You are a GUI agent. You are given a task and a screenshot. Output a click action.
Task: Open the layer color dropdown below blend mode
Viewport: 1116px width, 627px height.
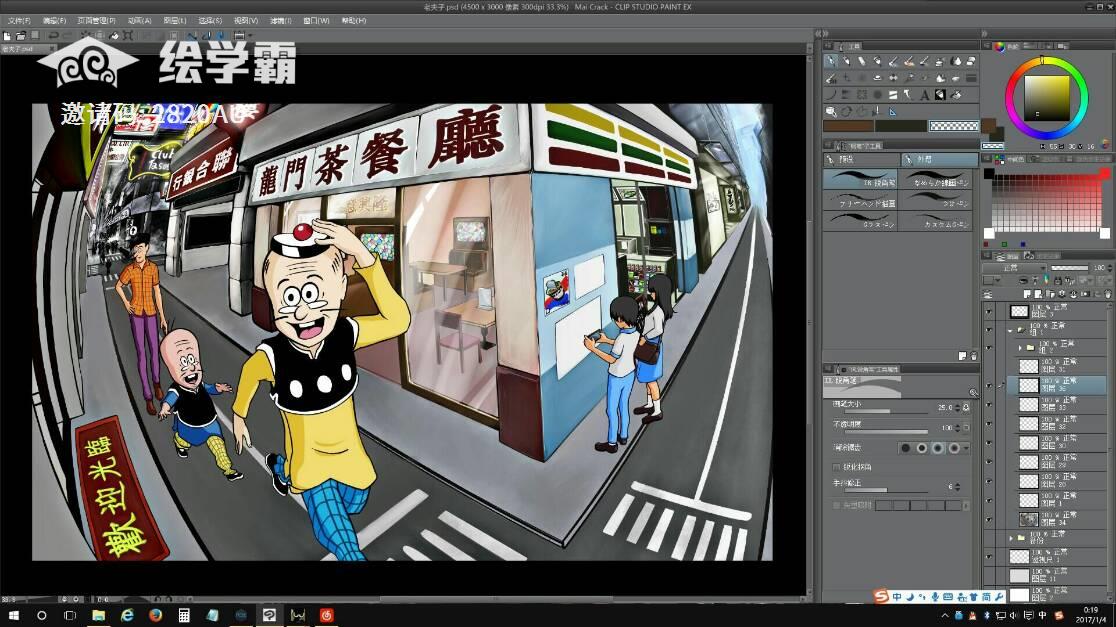point(998,280)
